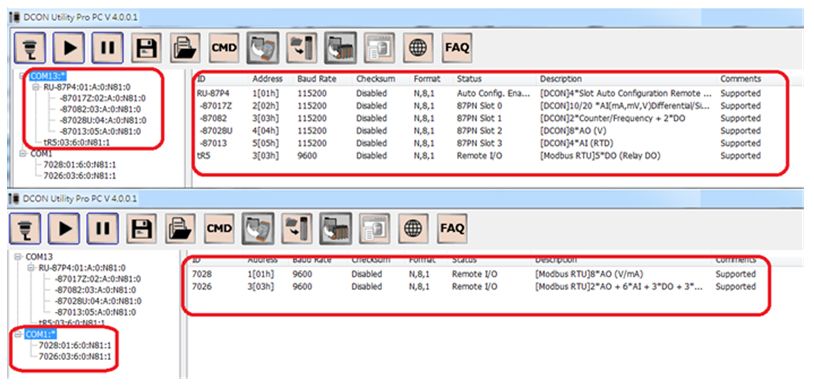814x391 pixels.
Task: Select RU-87P4:01:A:0:N81:0 in bottom tree
Action: pos(82,268)
